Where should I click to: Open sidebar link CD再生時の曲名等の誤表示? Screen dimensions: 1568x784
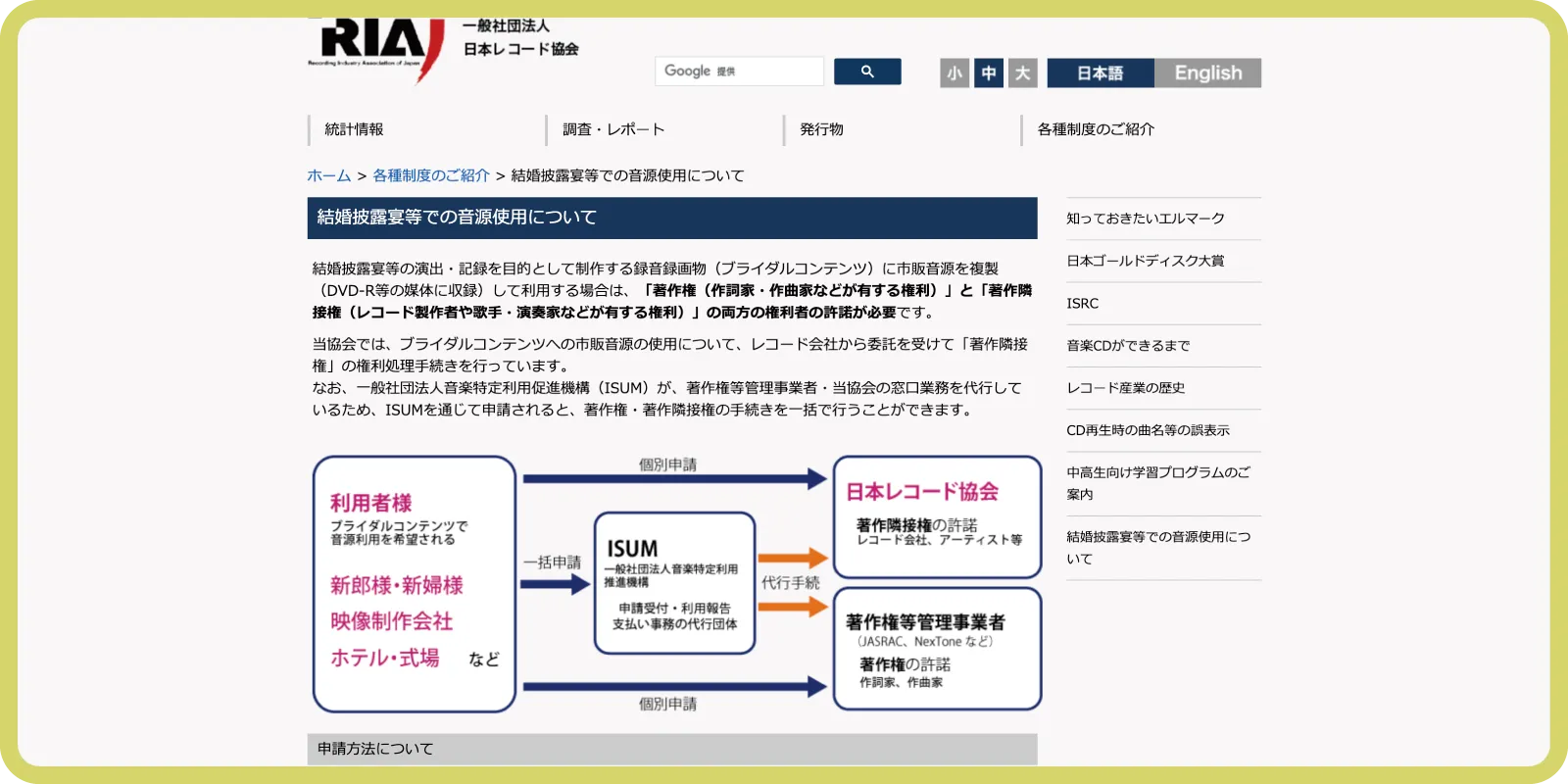coord(1148,430)
